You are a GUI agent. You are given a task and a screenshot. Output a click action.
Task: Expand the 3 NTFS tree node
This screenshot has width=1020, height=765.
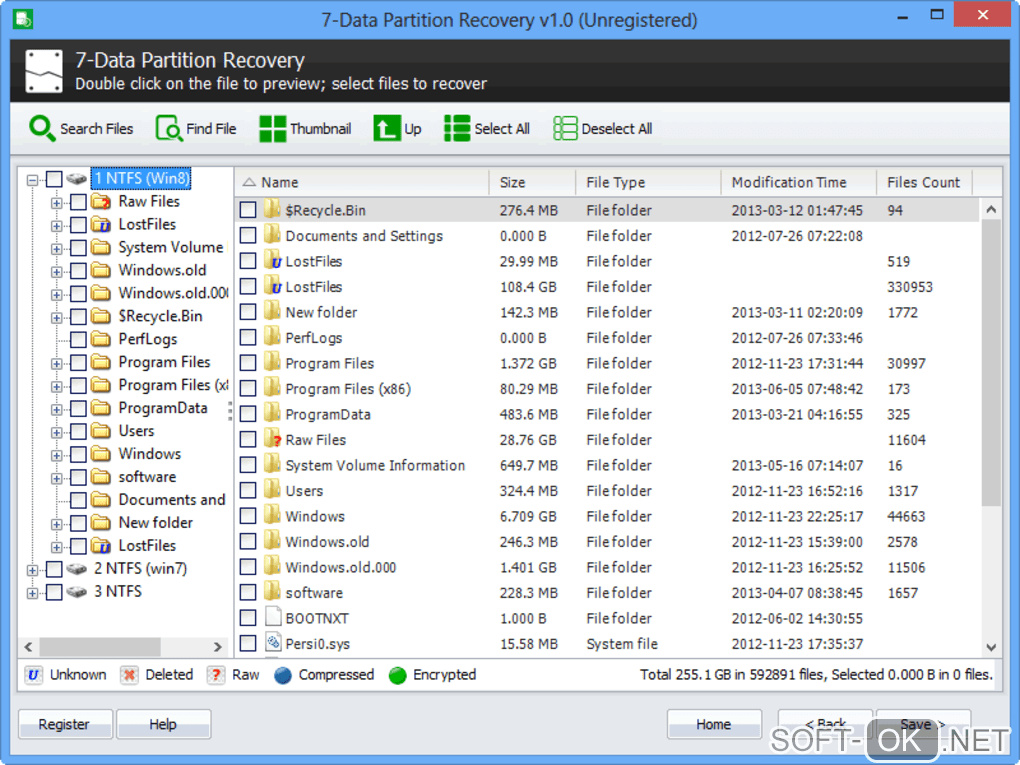(33, 593)
